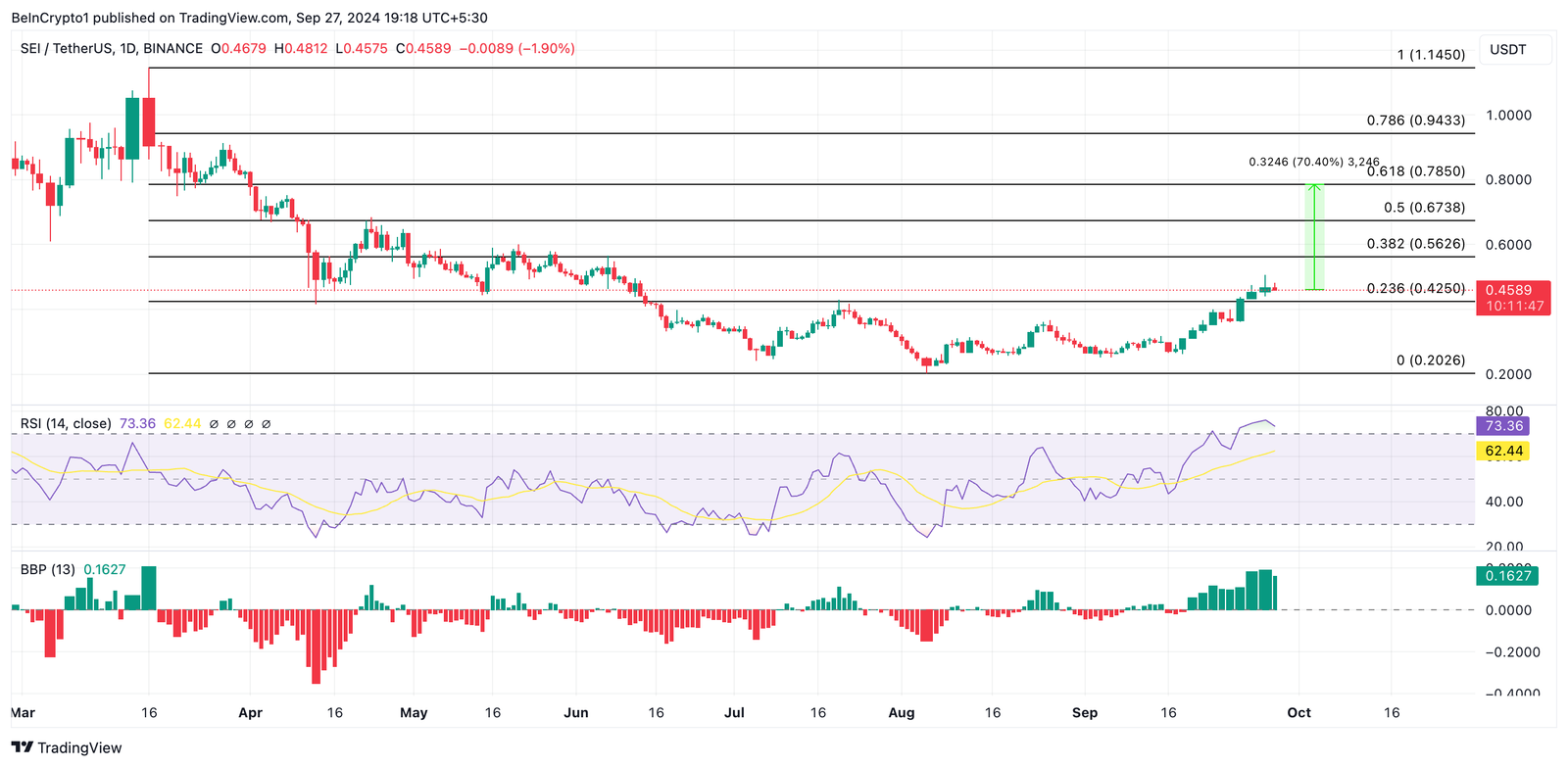Select the yellow 62.44 RSI axis tag
The width and height of the screenshot is (1568, 767).
1503,451
